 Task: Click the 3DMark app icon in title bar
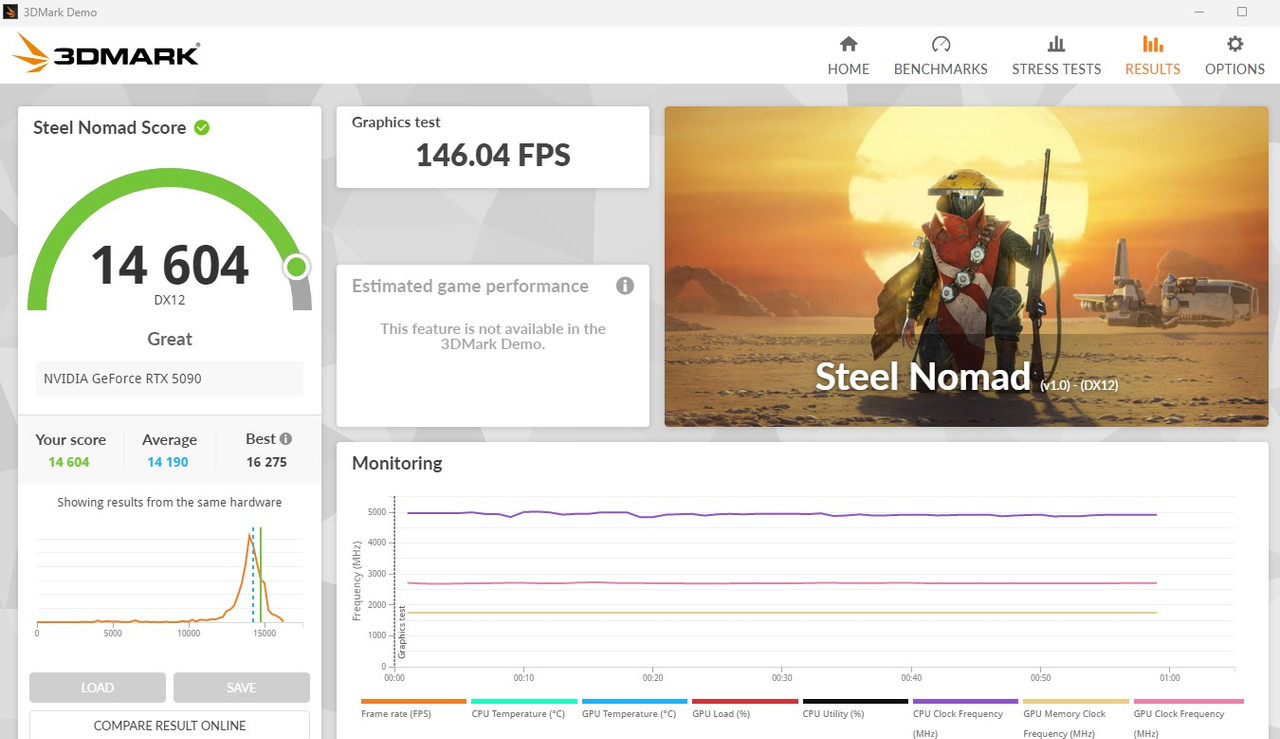pyautogui.click(x=12, y=12)
